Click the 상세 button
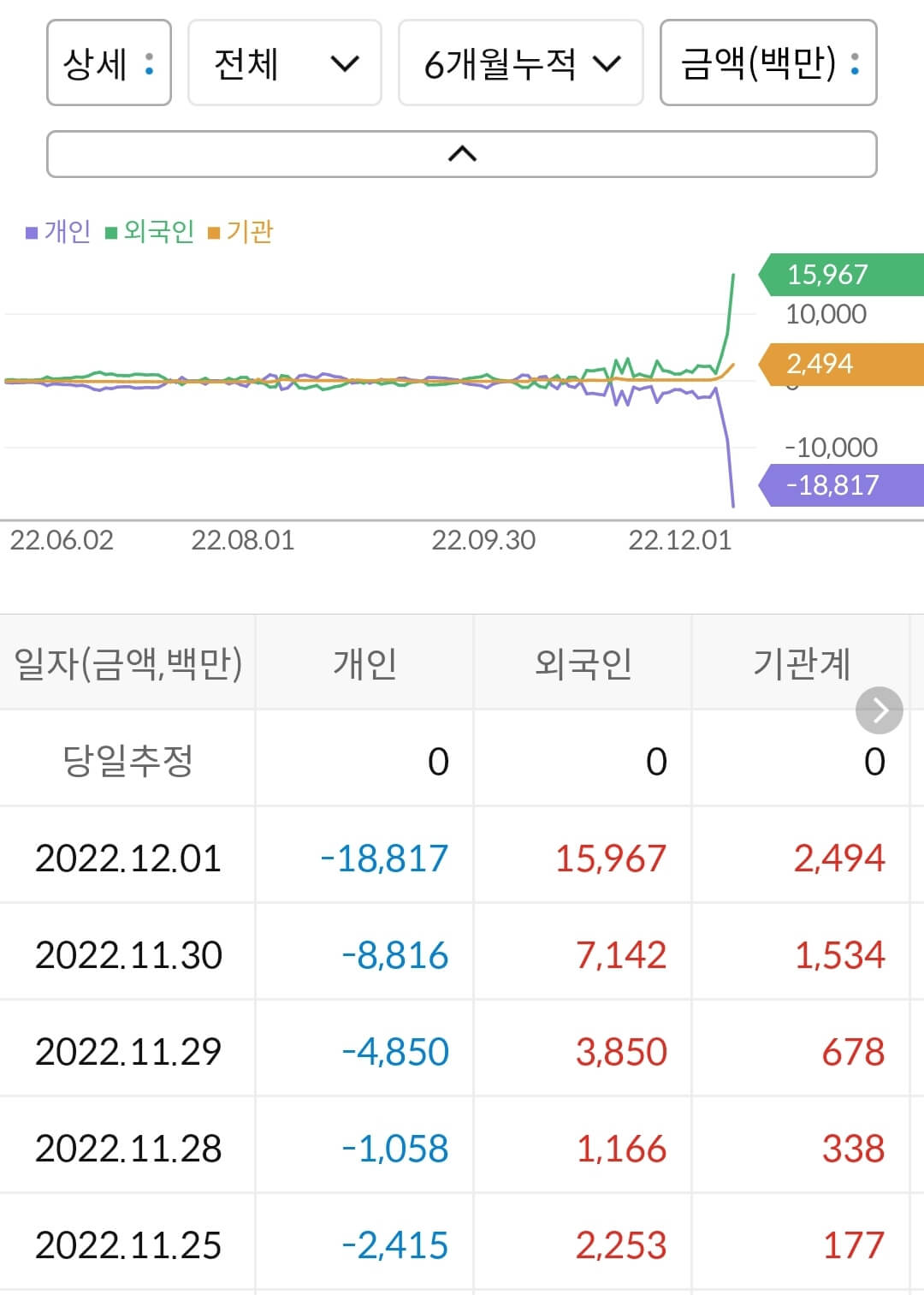Viewport: 924px width, 1295px height. click(109, 64)
